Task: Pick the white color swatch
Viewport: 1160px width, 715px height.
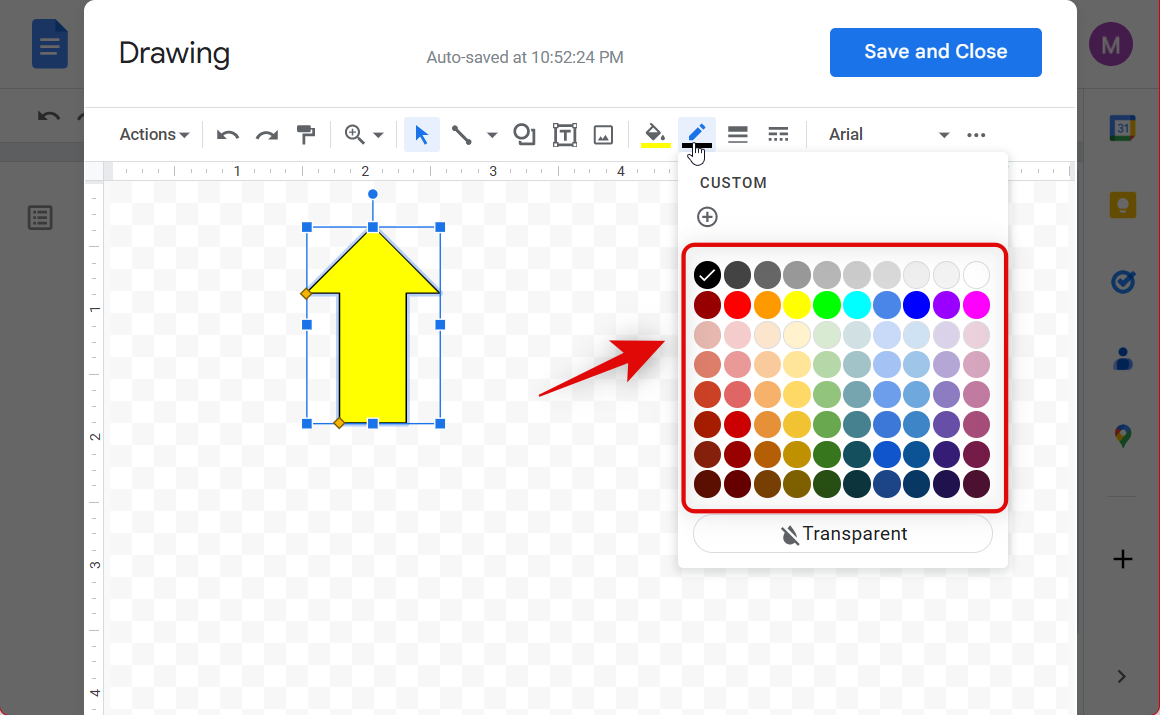Action: click(x=977, y=275)
